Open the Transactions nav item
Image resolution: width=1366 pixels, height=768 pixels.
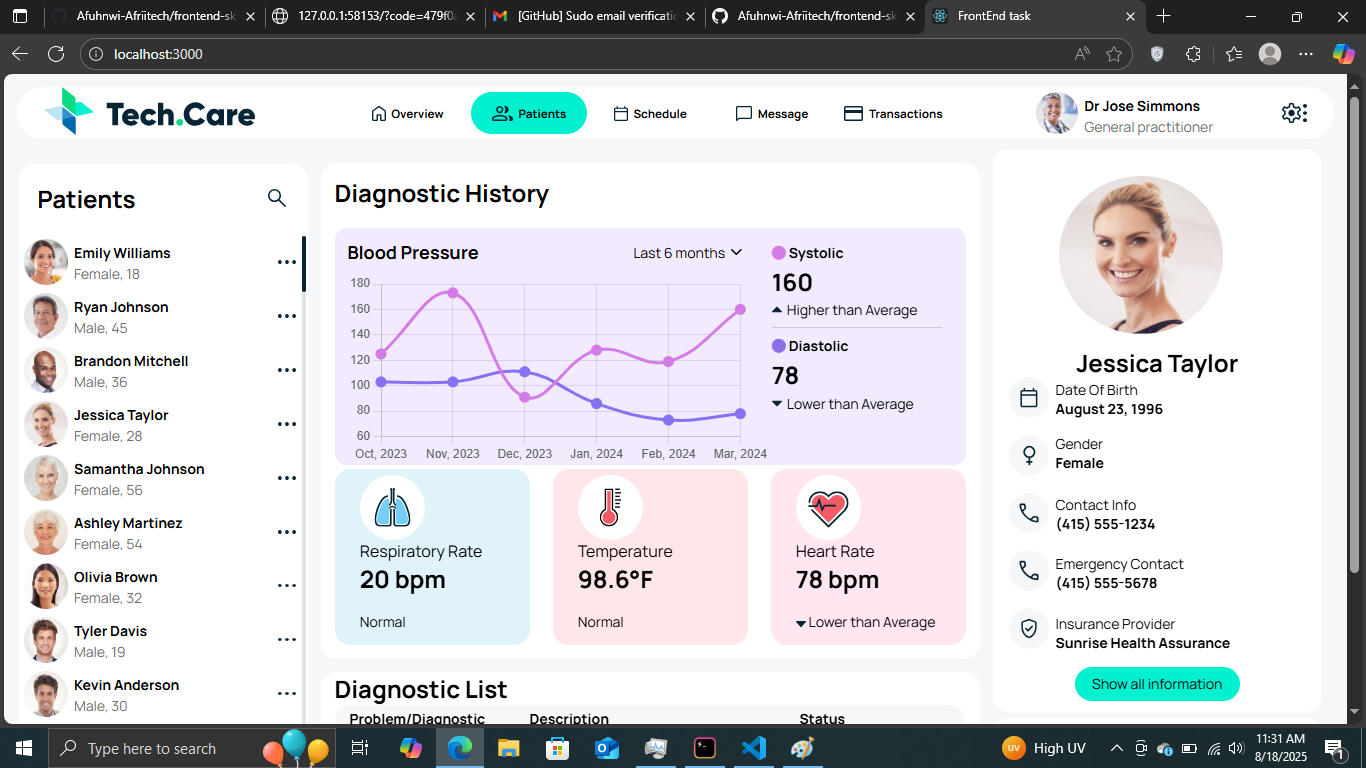pyautogui.click(x=893, y=114)
